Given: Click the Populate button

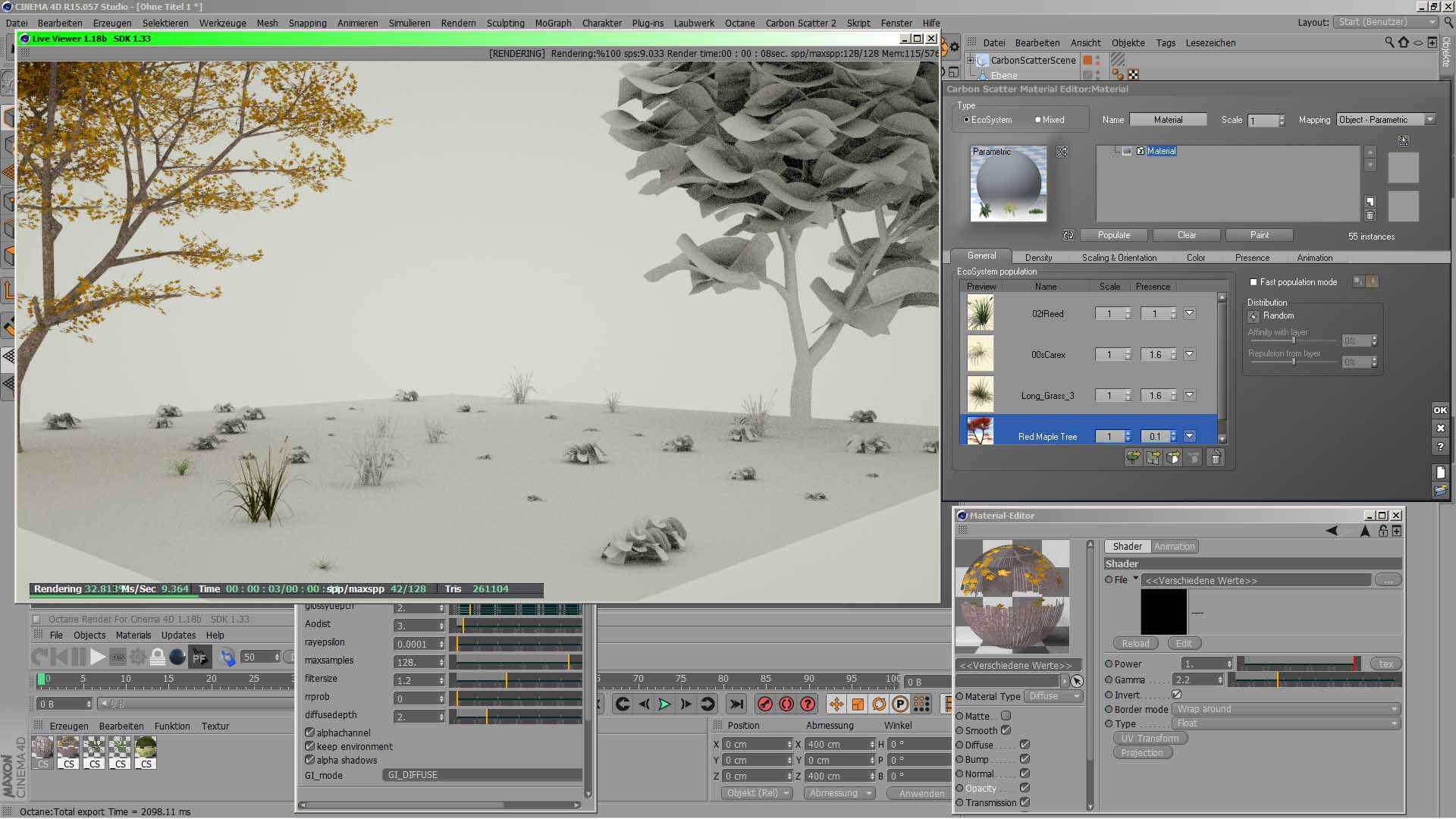Looking at the screenshot, I should [x=1113, y=235].
